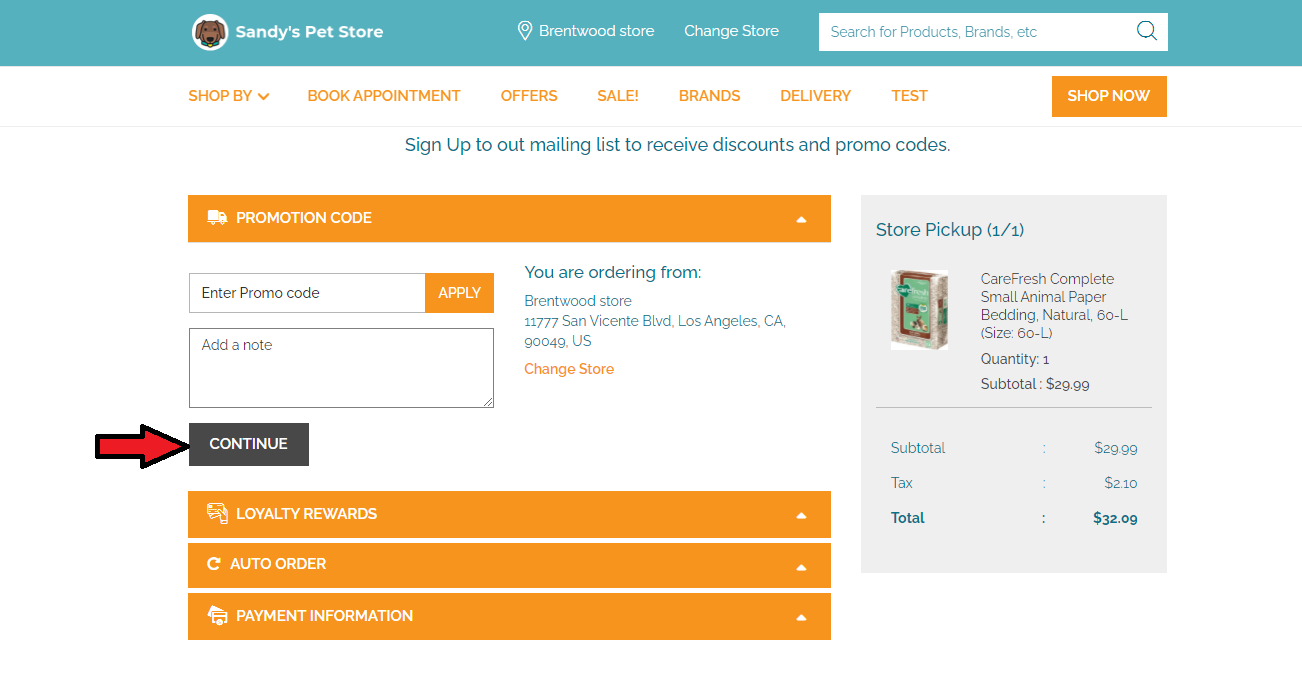The image size is (1302, 689).
Task: Click the Auto Order refresh icon
Action: (x=213, y=564)
